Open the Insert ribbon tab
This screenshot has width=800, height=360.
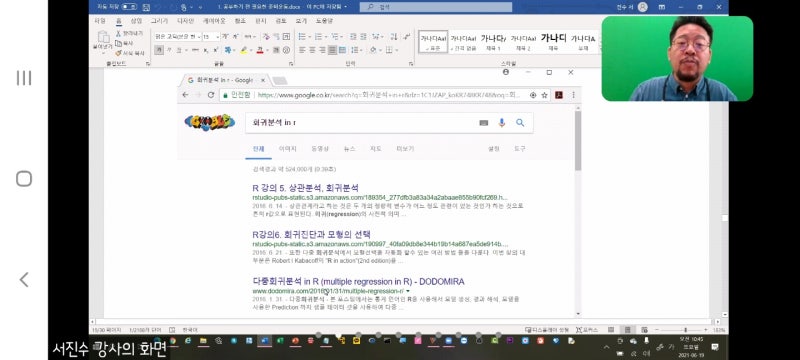click(x=136, y=21)
